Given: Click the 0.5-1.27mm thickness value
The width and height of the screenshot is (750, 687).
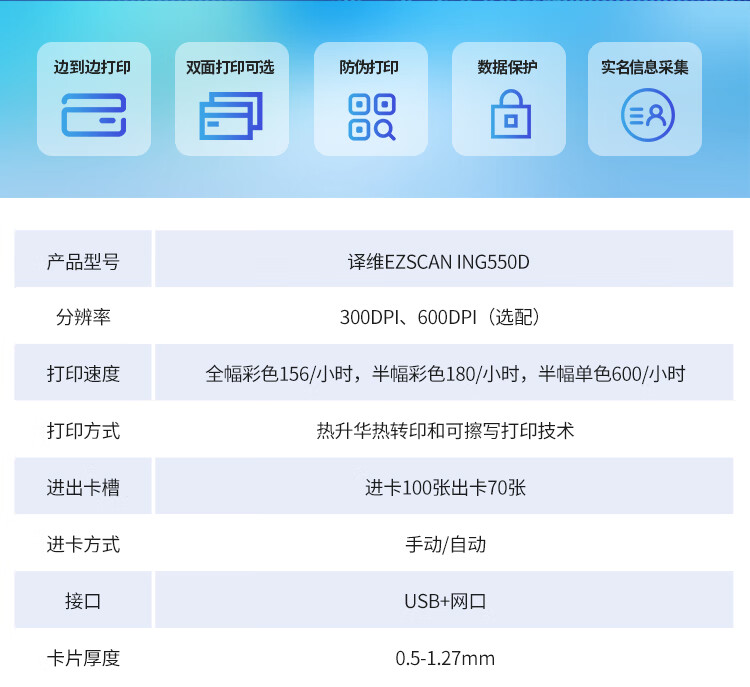Looking at the screenshot, I should (445, 658).
